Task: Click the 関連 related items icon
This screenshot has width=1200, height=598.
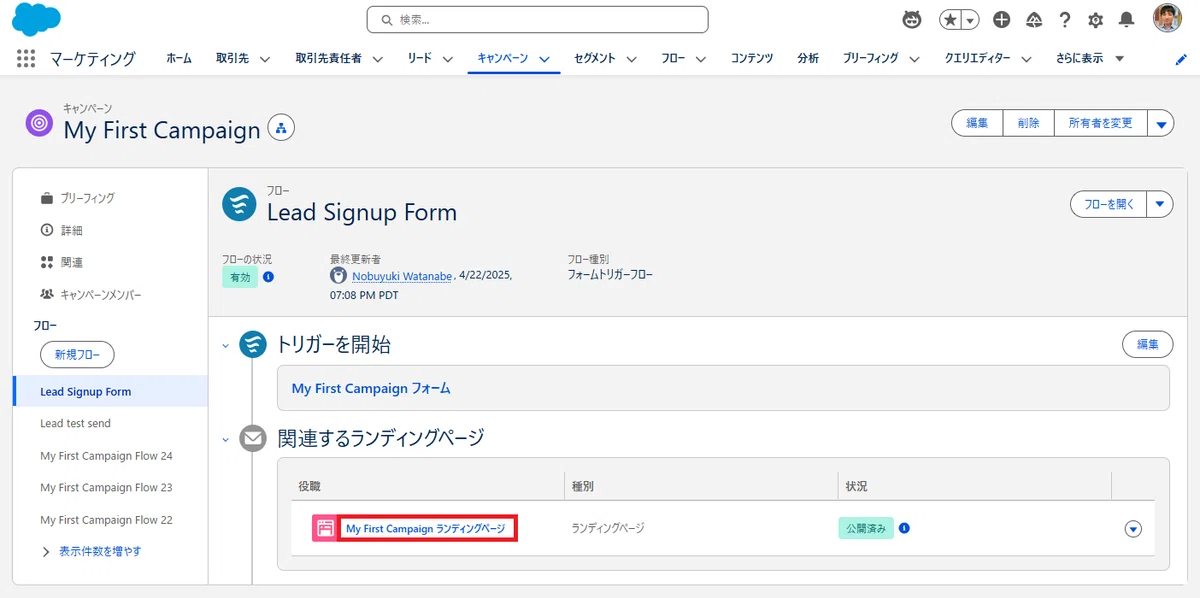Action: point(47,262)
